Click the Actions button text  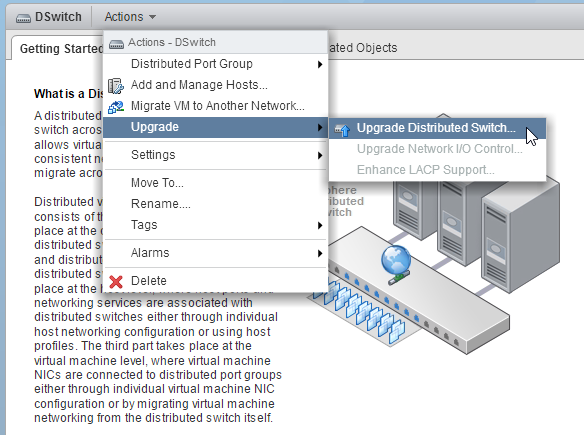point(124,17)
